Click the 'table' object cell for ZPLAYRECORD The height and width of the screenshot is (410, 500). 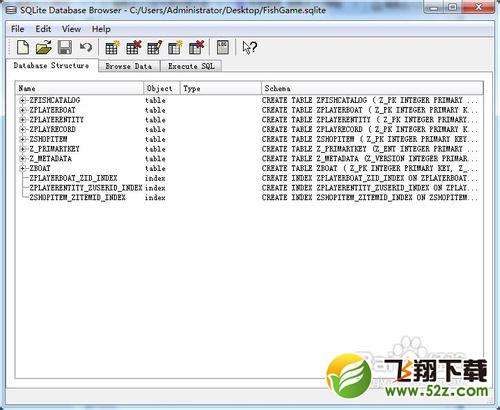coord(155,129)
